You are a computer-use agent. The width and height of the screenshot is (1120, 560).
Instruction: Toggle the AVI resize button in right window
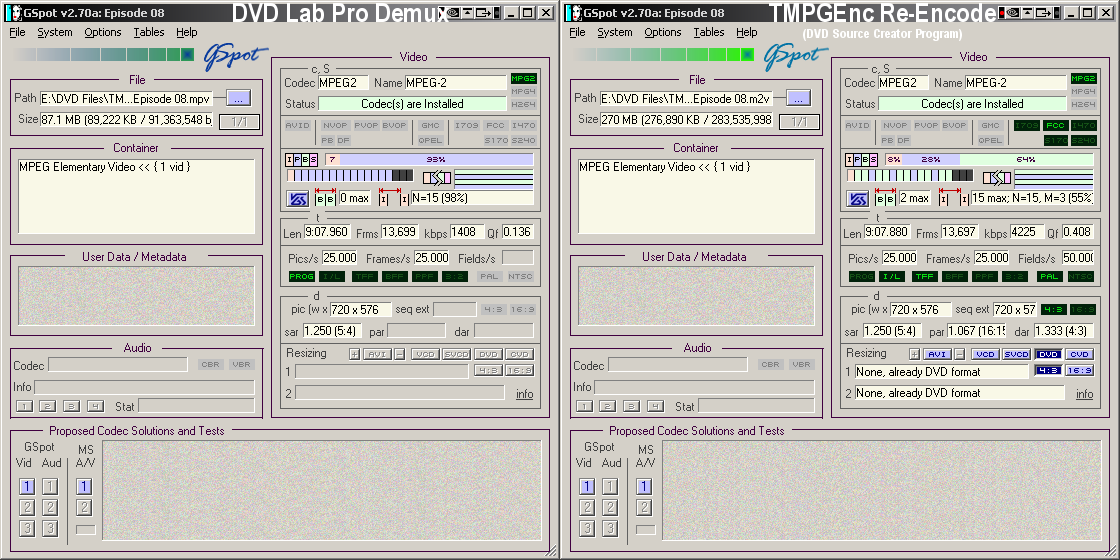coord(938,354)
